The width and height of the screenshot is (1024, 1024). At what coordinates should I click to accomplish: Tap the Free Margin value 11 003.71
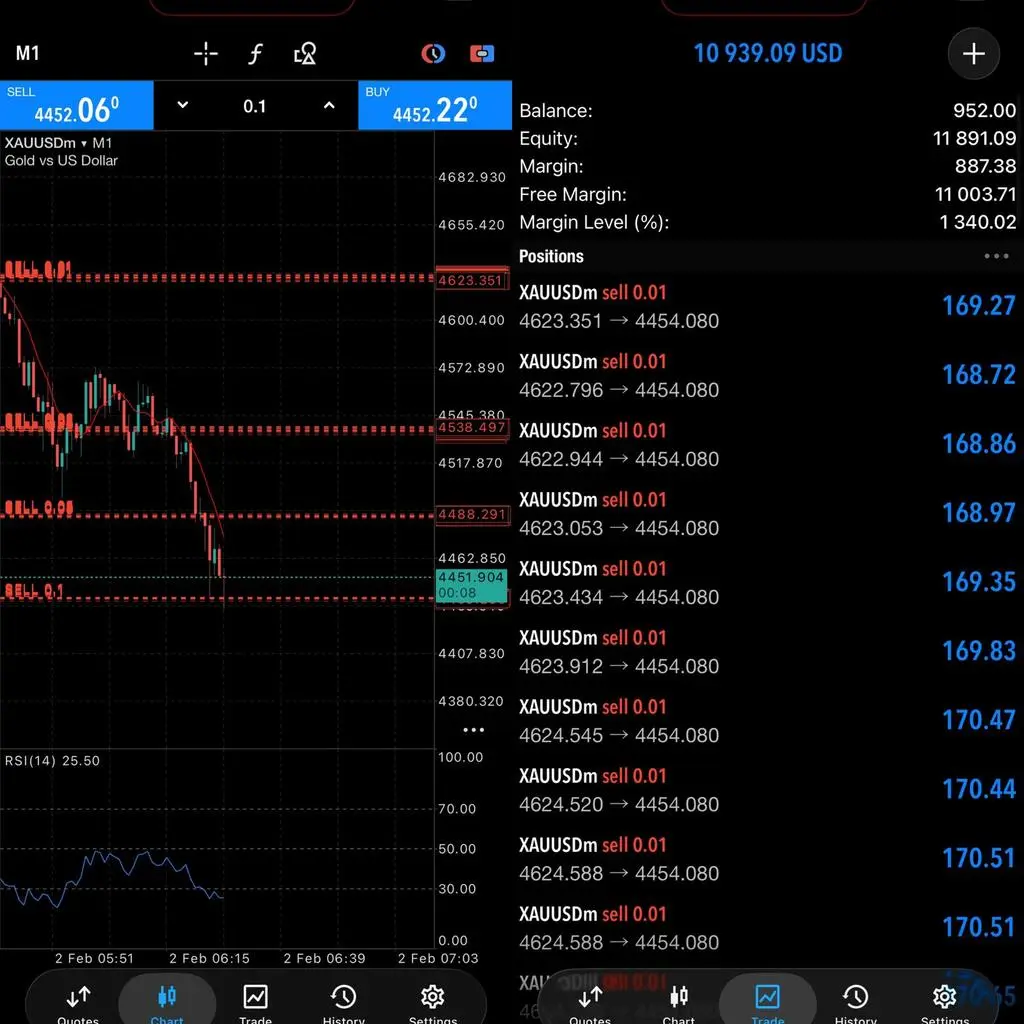coord(975,194)
